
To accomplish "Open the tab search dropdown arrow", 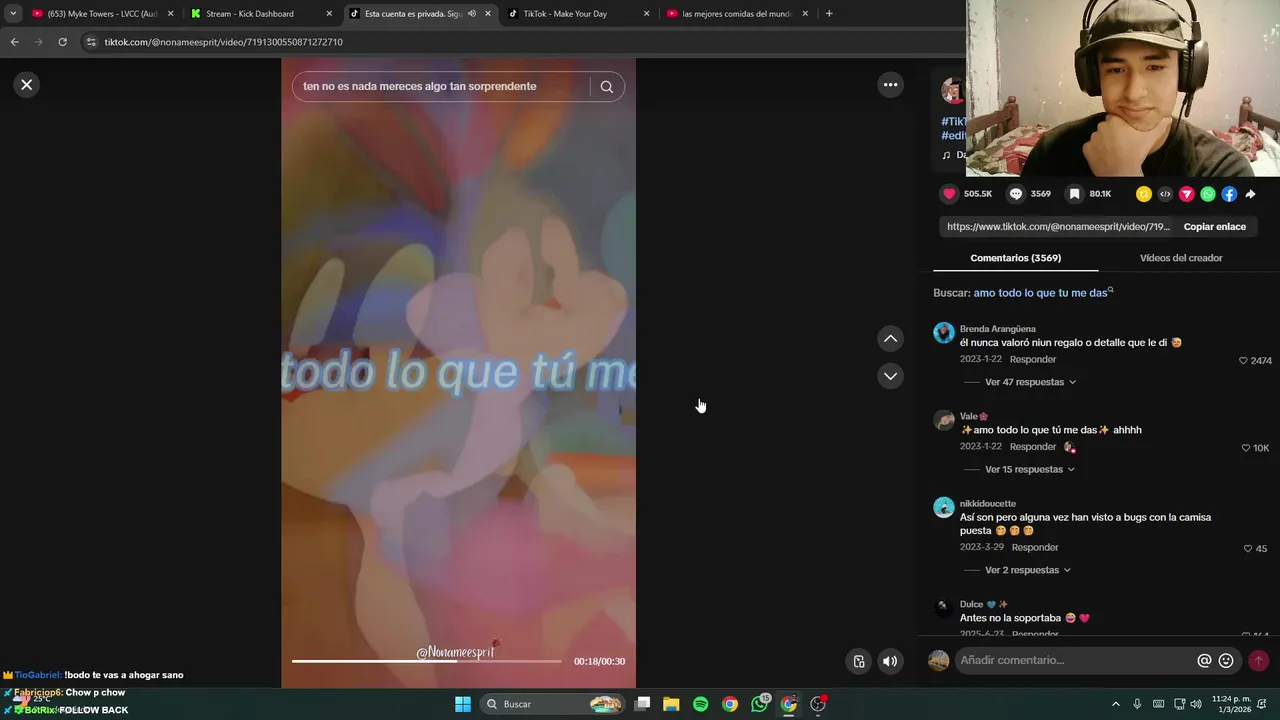I will pos(12,14).
